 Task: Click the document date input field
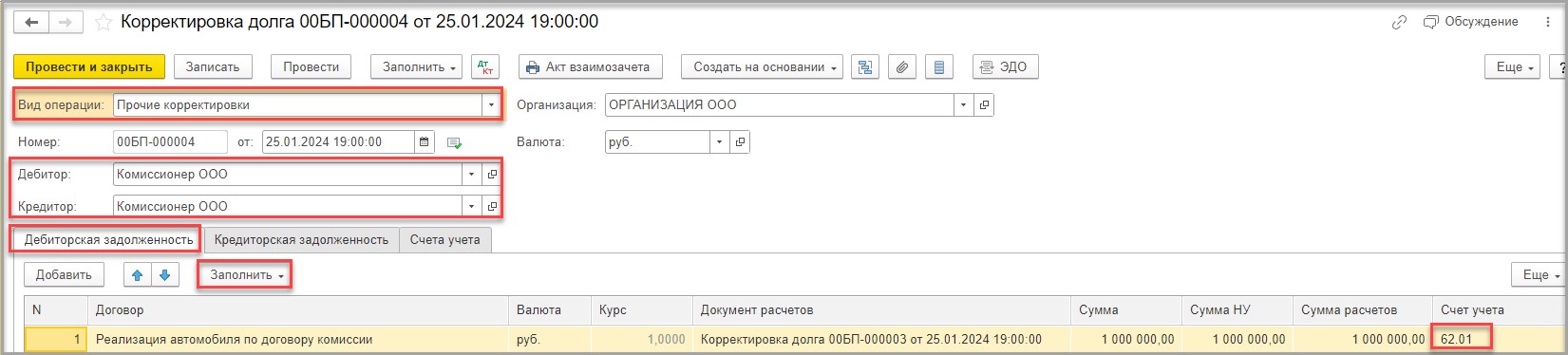[x=338, y=142]
